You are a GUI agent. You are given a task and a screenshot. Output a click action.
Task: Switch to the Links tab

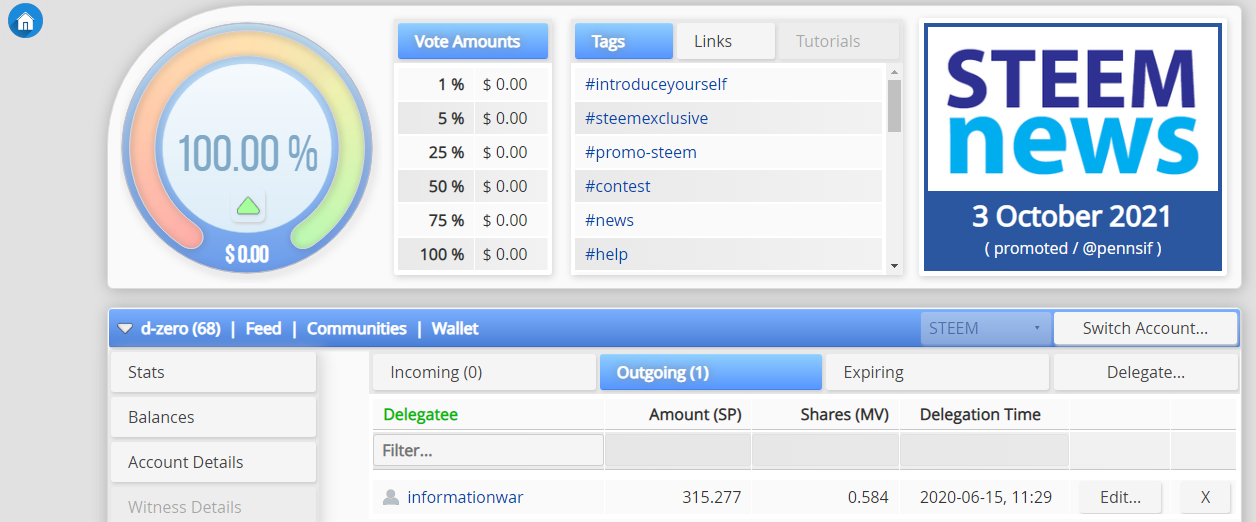726,41
